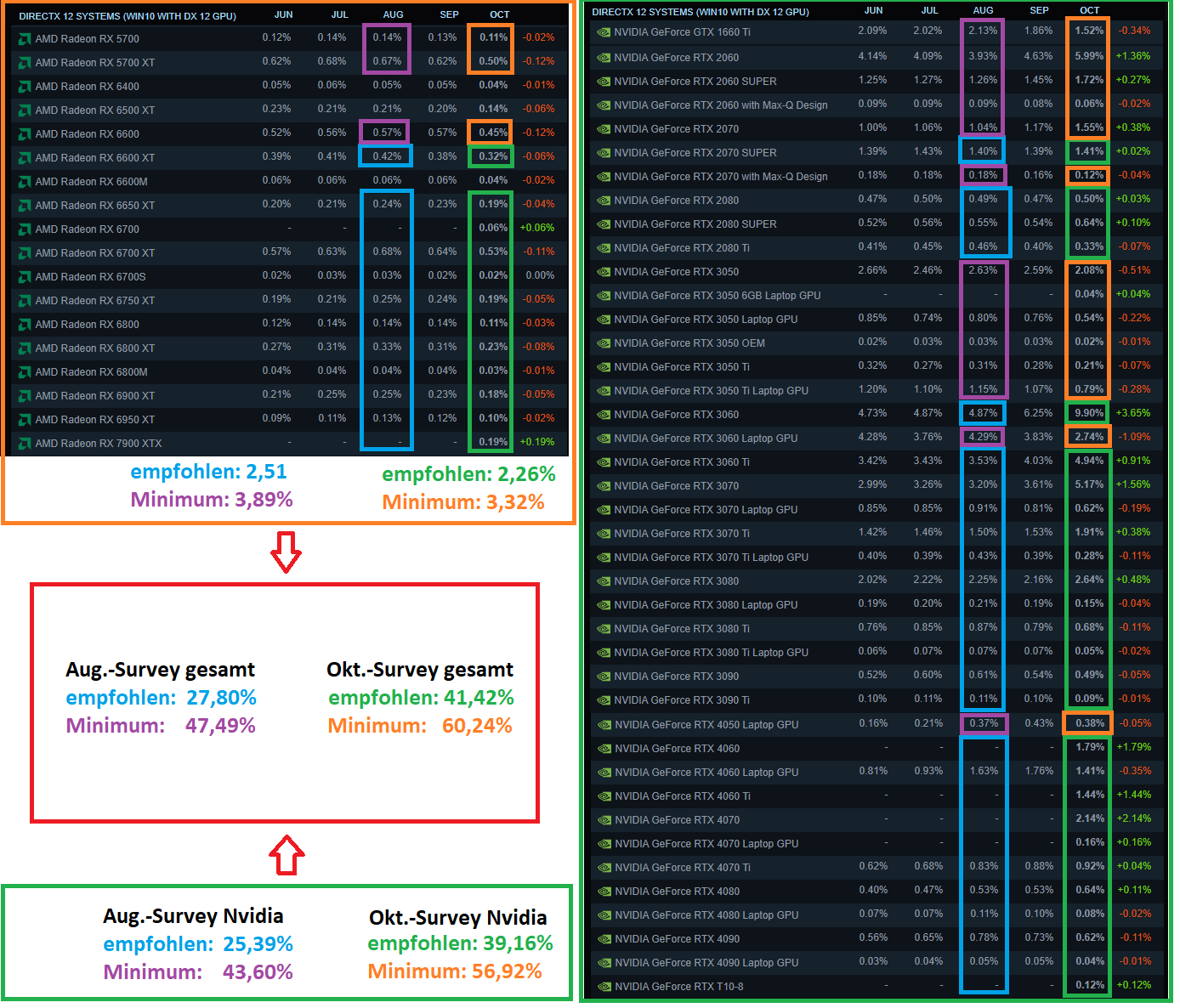The image size is (1180, 1008).
Task: Click the Aug.-Survey Nvidia heading
Action: pos(193,916)
